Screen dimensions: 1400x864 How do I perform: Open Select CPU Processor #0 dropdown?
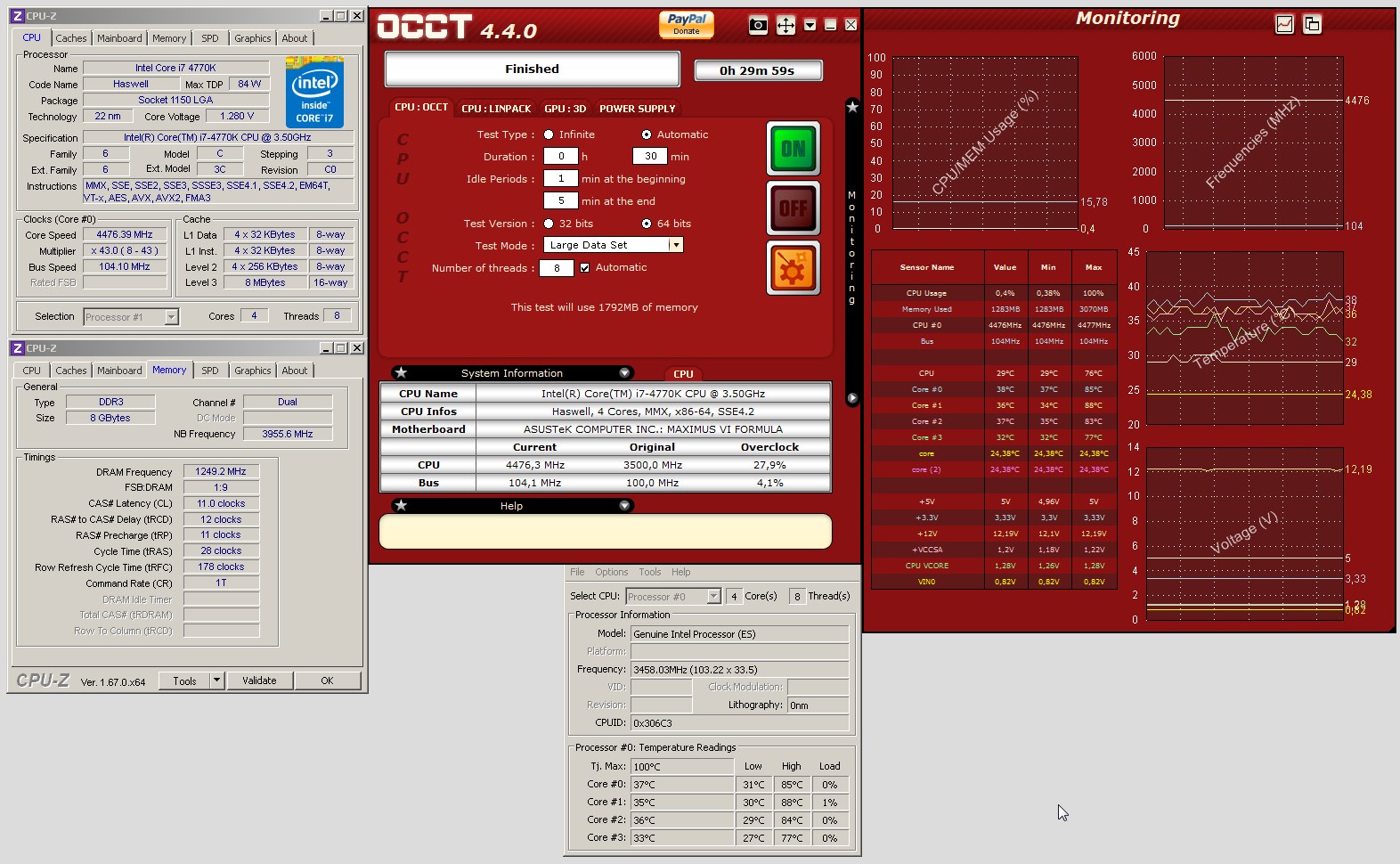click(x=713, y=597)
